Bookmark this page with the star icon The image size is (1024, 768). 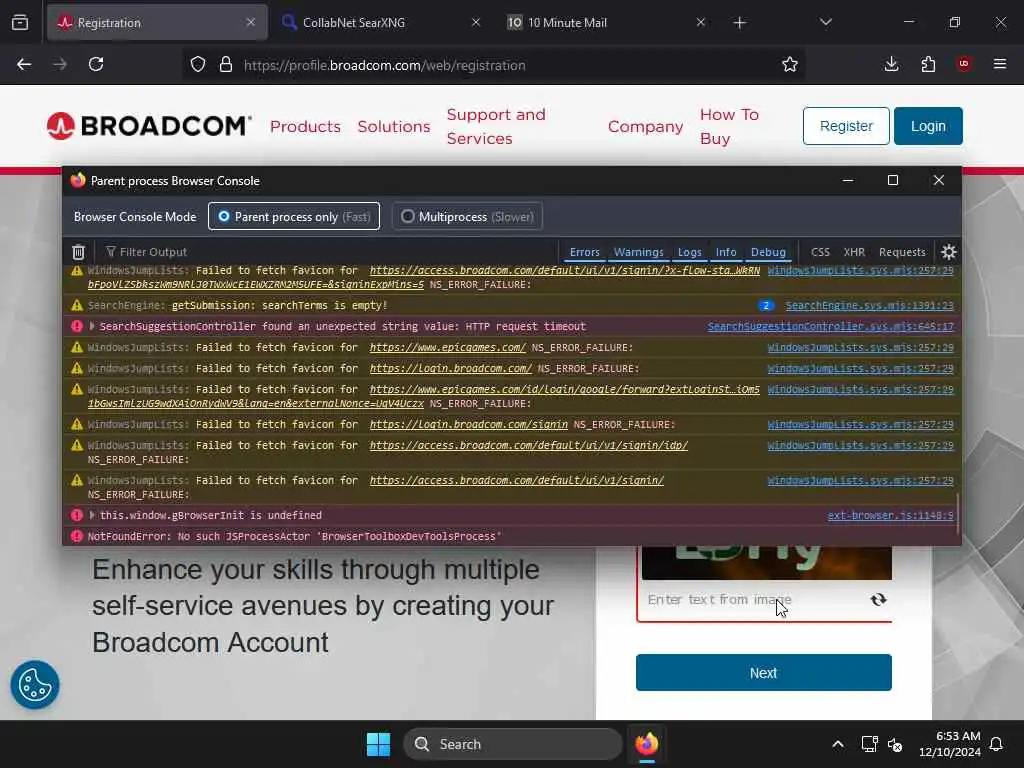coord(790,64)
